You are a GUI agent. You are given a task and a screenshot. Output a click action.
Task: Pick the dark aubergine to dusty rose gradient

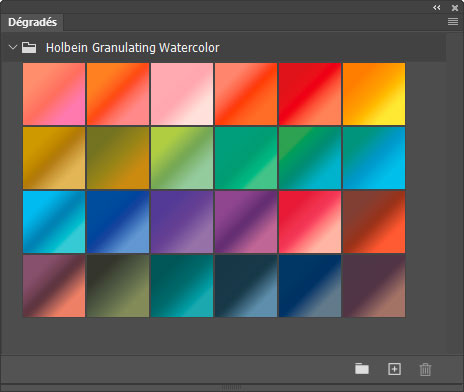(x=374, y=286)
